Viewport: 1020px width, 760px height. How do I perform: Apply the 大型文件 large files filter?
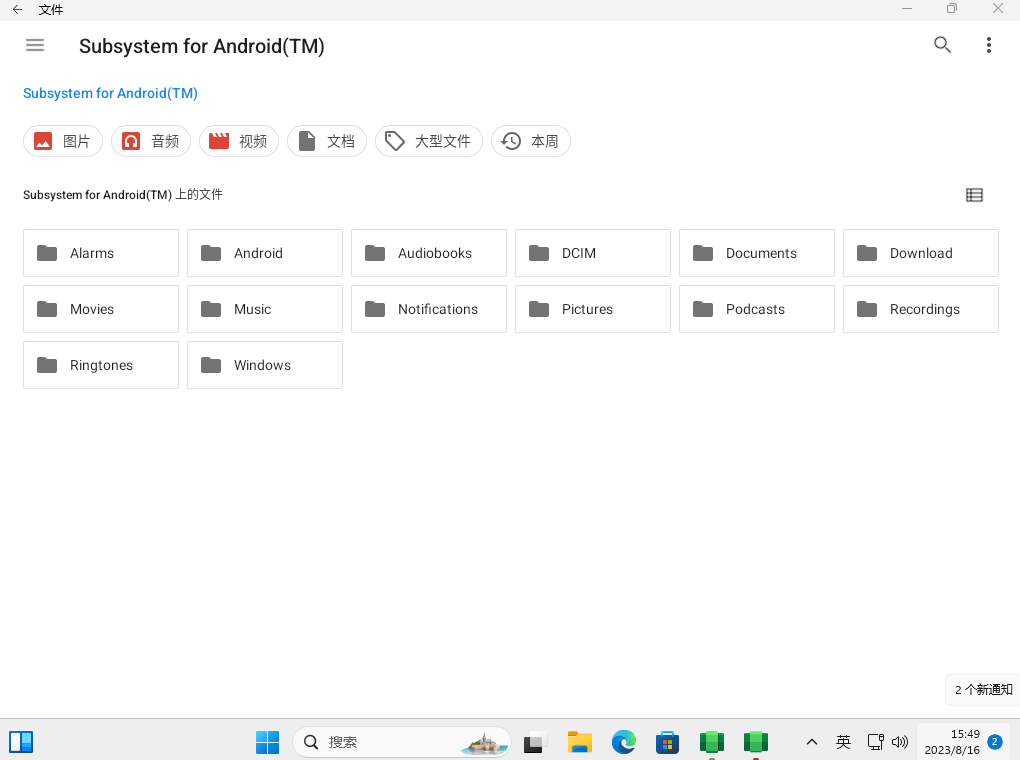429,141
